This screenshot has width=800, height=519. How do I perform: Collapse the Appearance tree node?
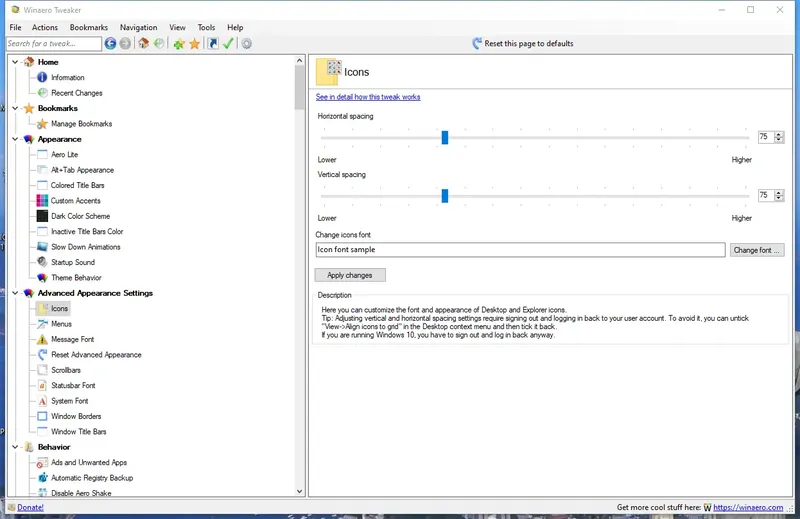(x=15, y=139)
